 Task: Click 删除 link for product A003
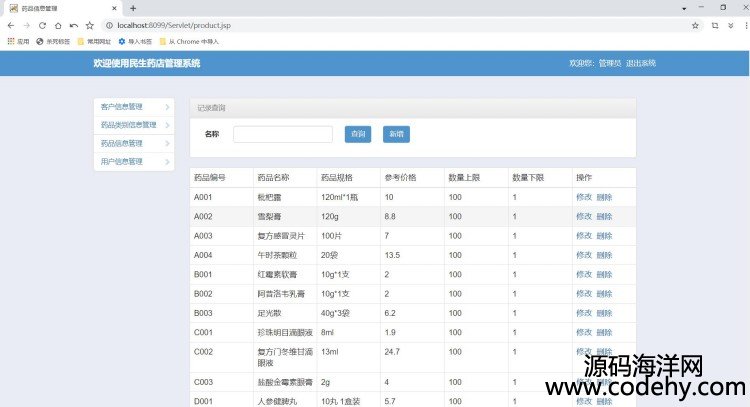pos(604,235)
